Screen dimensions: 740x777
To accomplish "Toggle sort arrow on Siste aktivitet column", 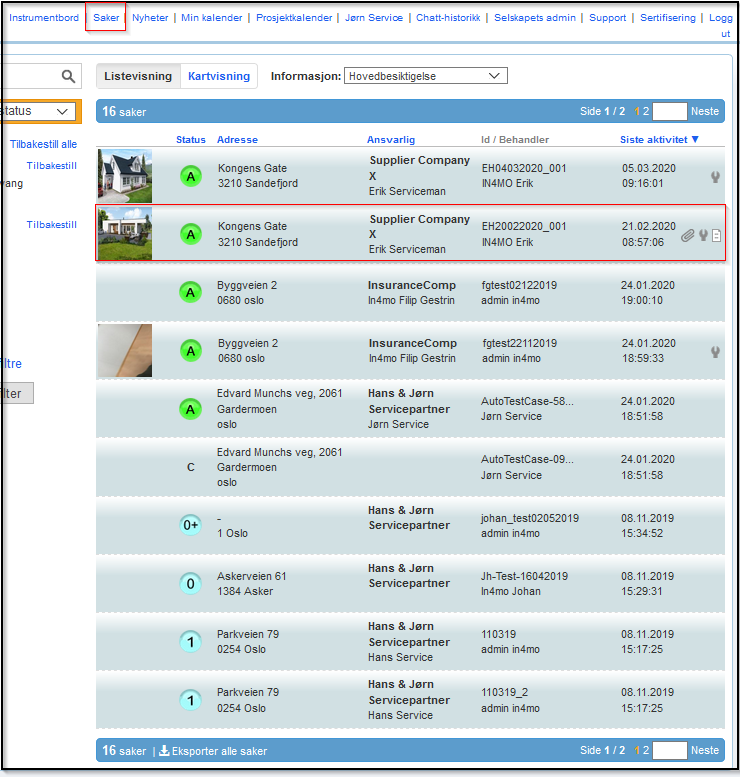I will (x=695, y=140).
